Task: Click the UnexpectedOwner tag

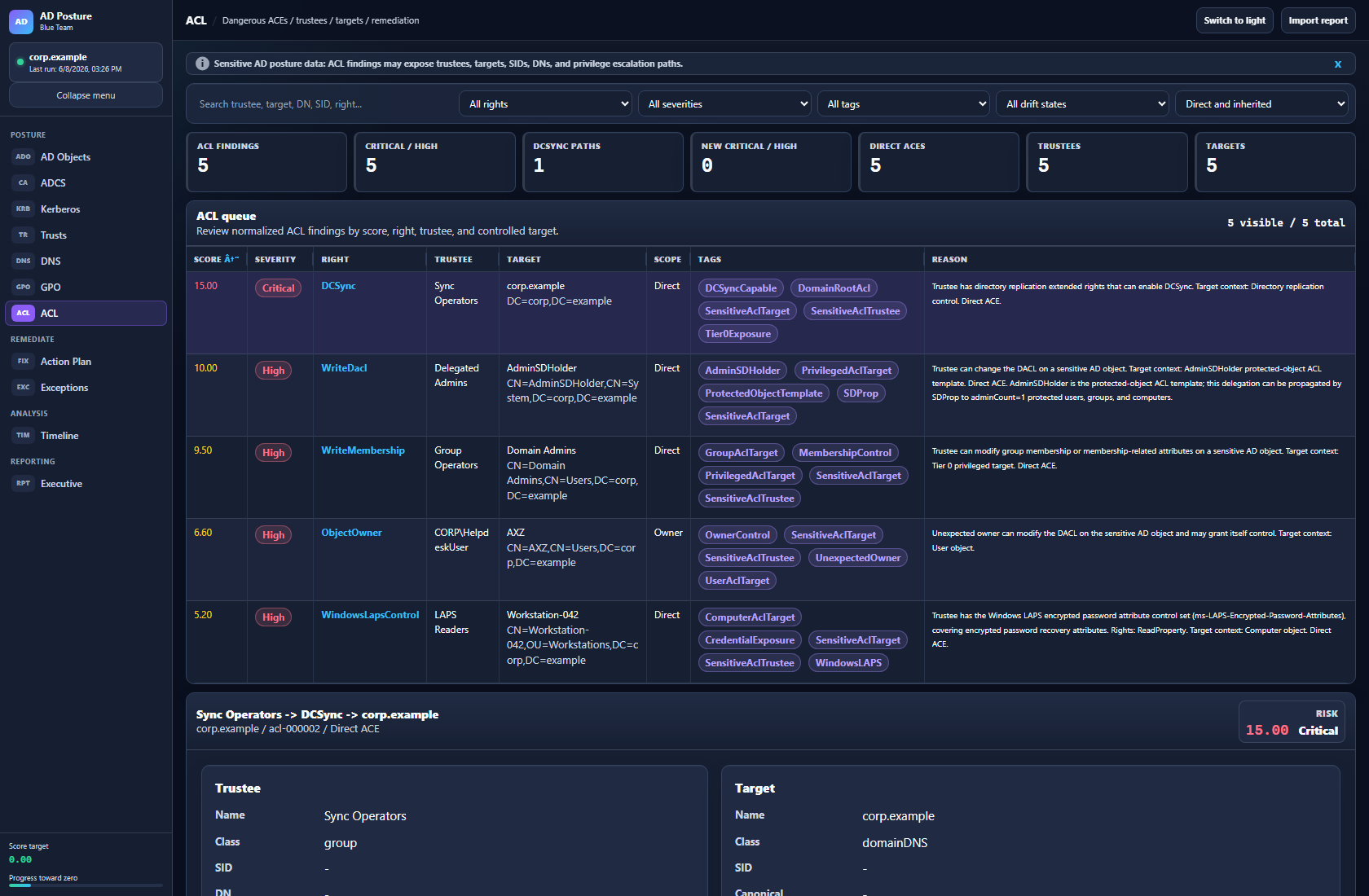Action: (x=858, y=558)
